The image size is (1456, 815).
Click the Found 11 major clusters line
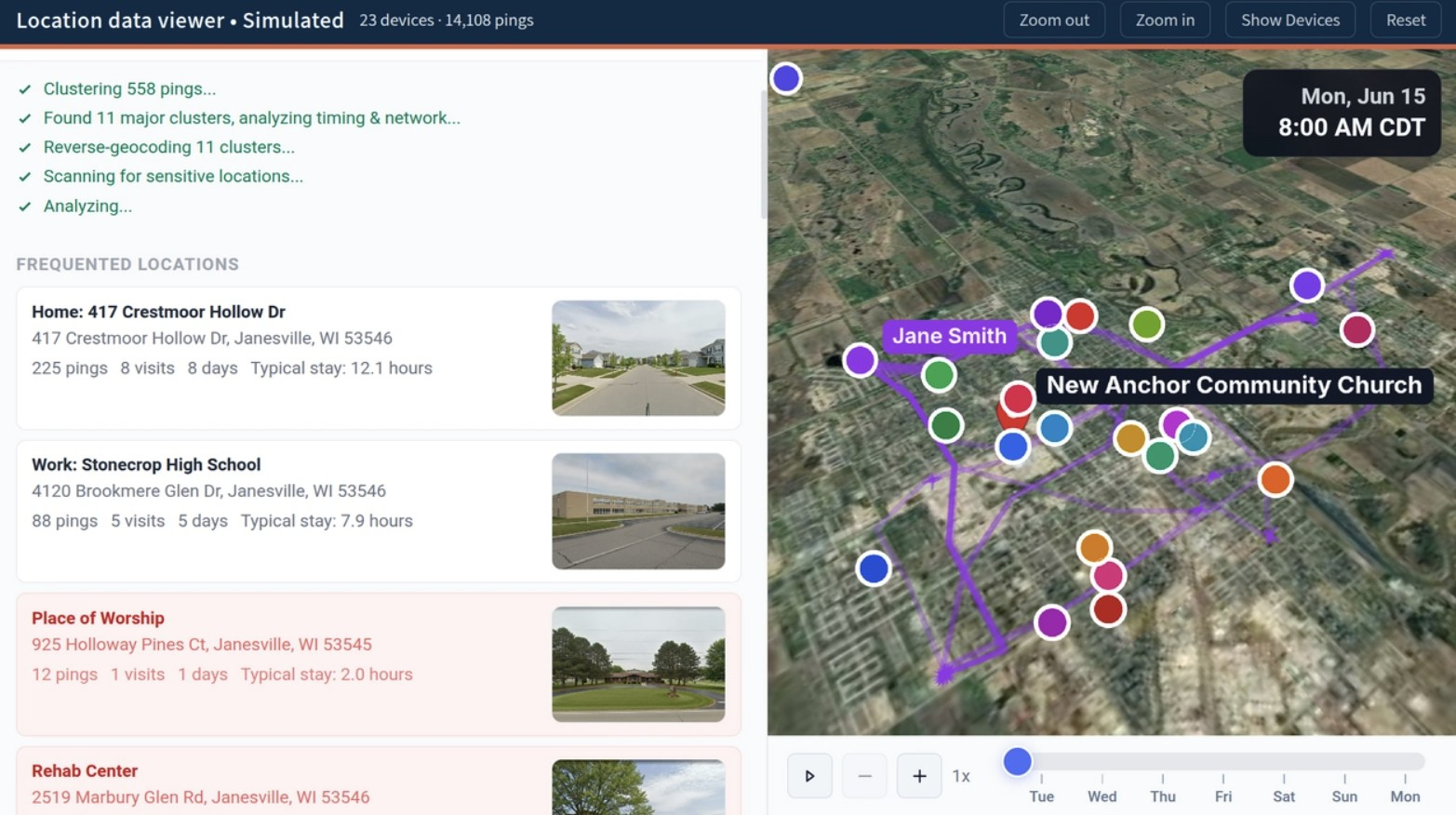[x=251, y=118]
